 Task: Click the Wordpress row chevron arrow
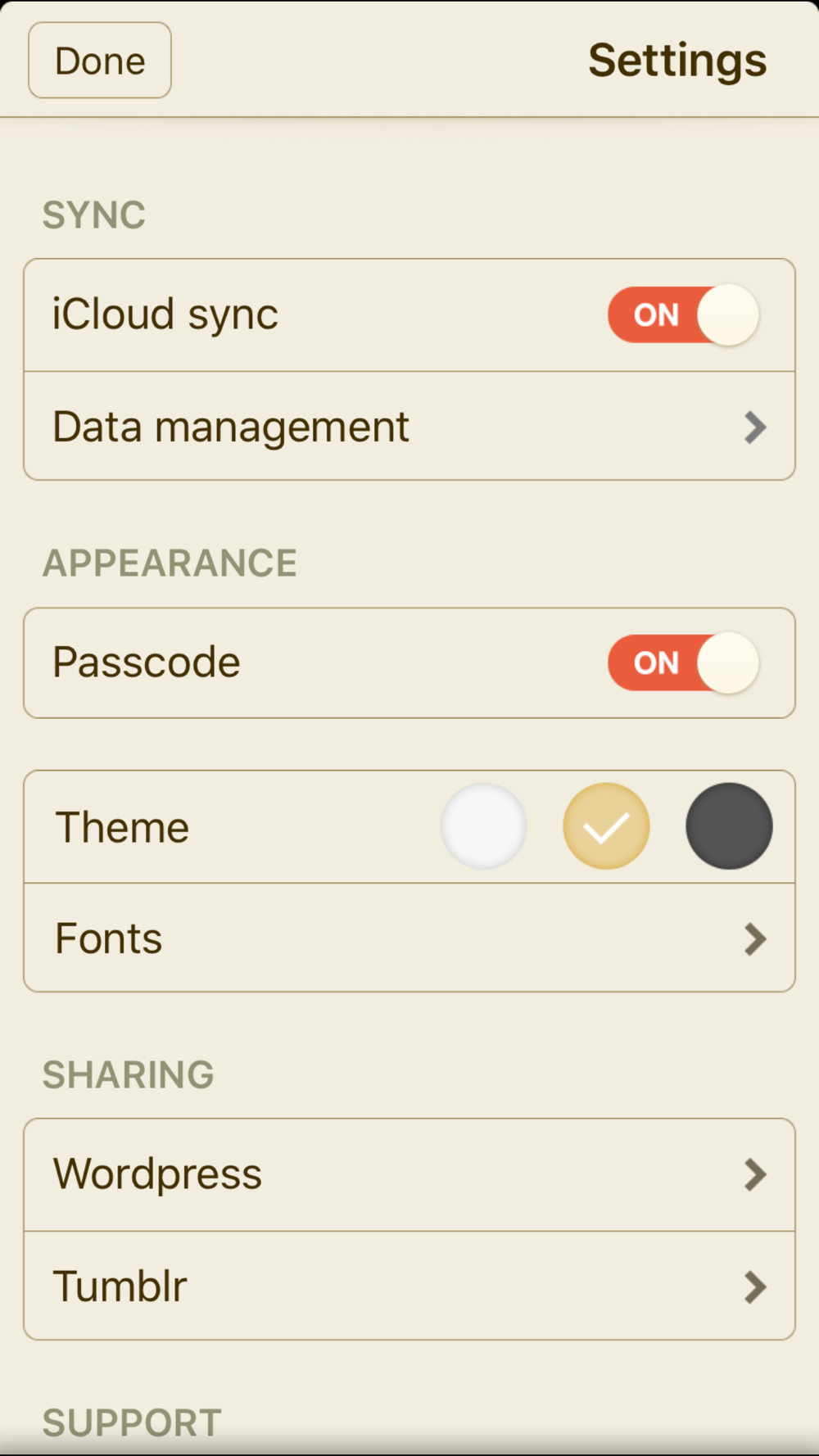[x=755, y=1174]
